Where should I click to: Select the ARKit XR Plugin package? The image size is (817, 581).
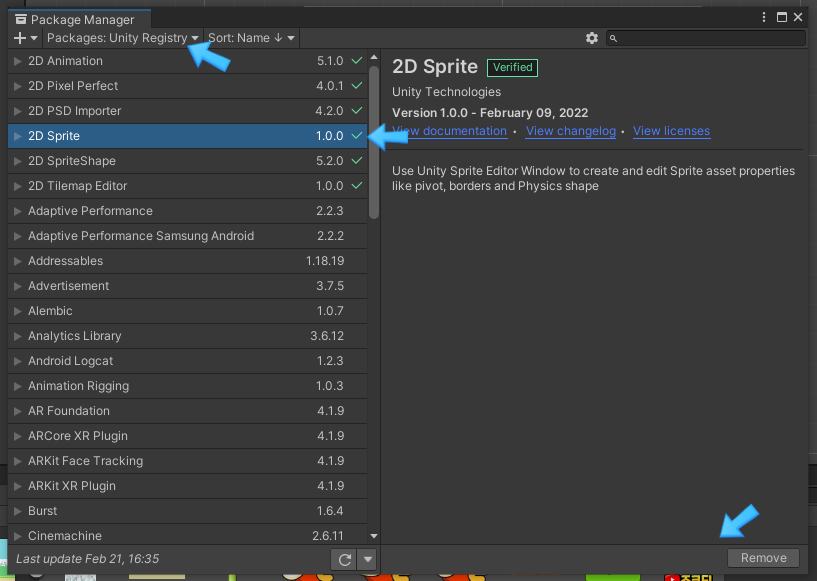click(188, 486)
